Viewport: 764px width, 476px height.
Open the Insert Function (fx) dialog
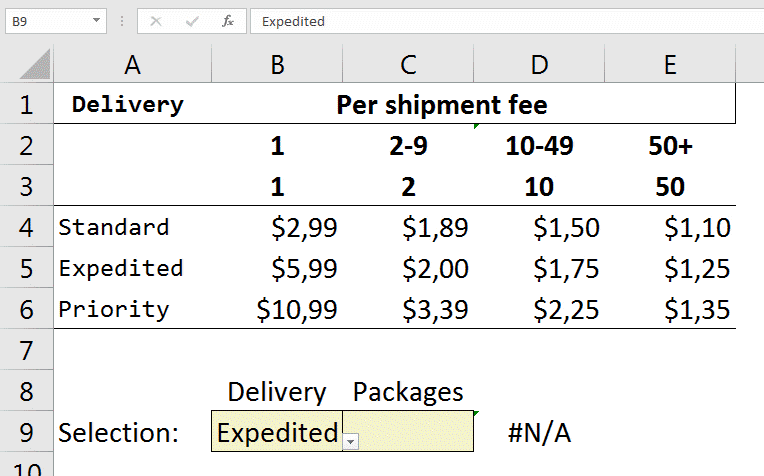click(228, 21)
